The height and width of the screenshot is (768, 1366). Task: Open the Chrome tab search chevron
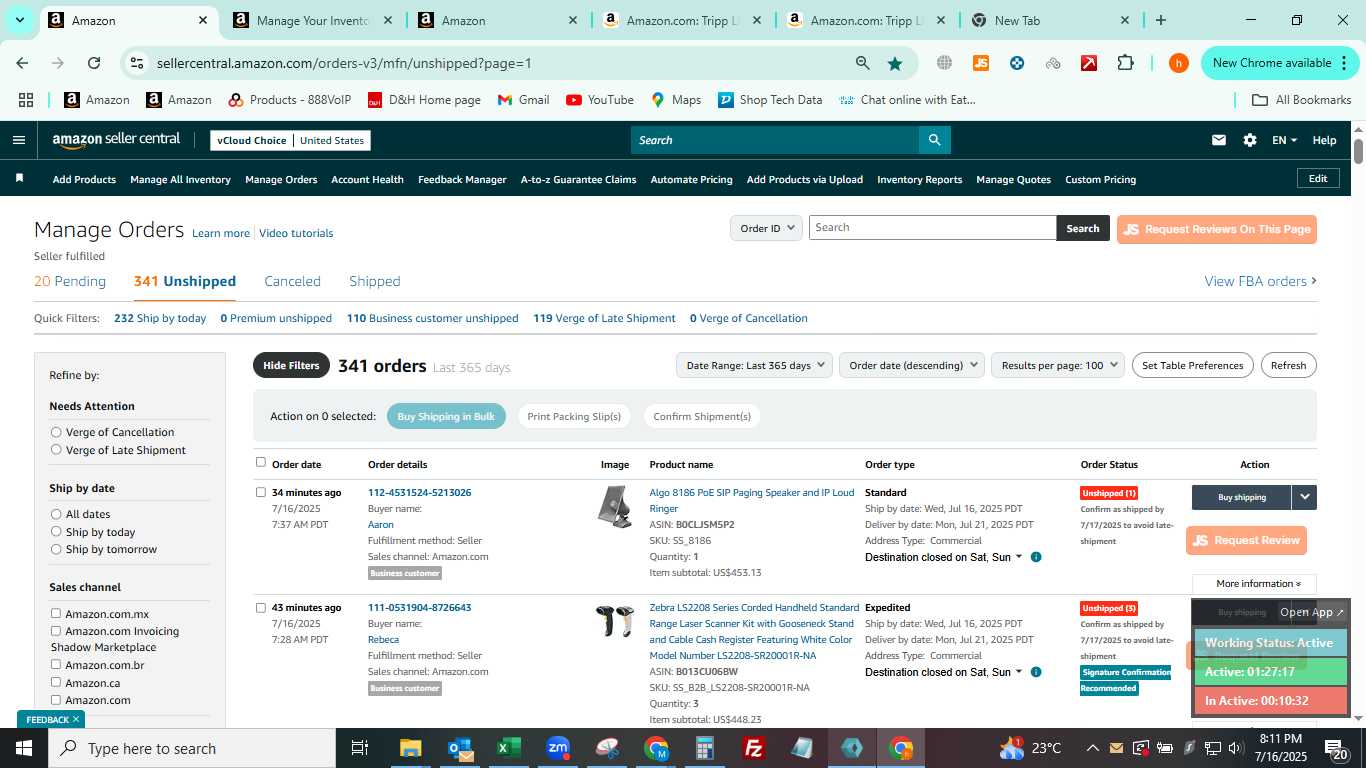20,20
